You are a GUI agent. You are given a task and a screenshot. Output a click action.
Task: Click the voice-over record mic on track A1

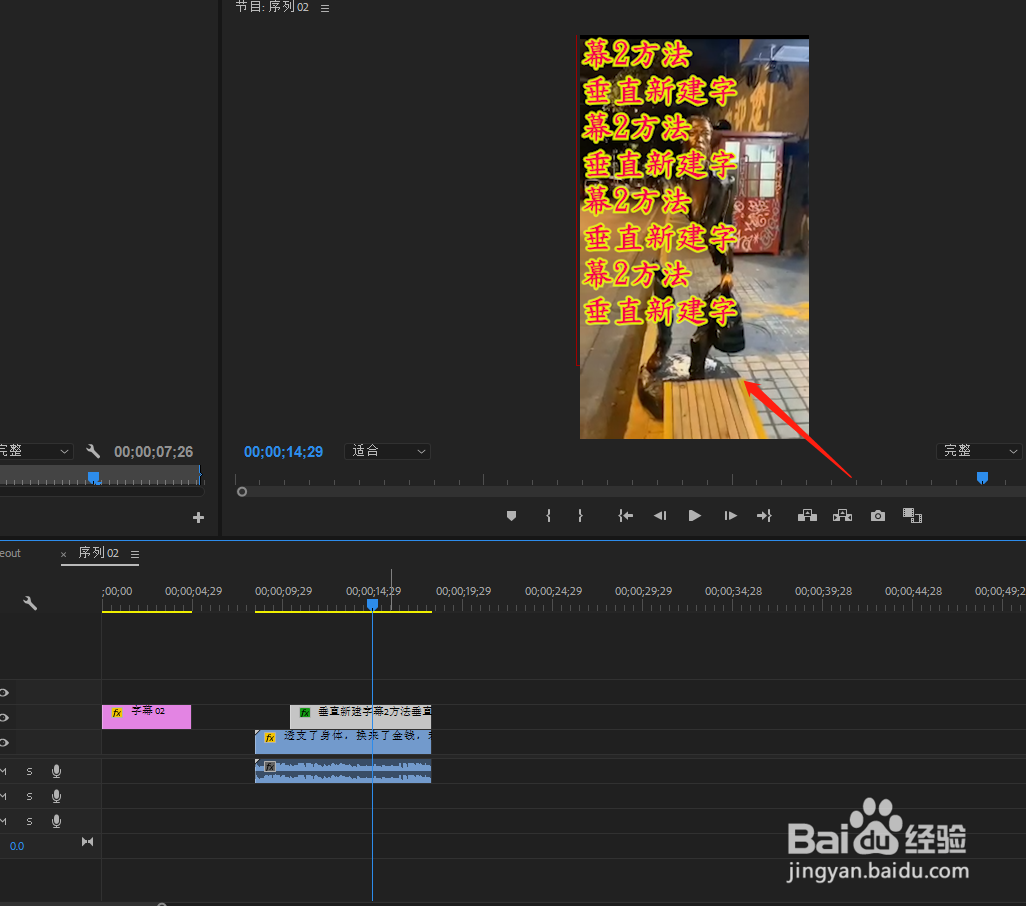pos(56,771)
